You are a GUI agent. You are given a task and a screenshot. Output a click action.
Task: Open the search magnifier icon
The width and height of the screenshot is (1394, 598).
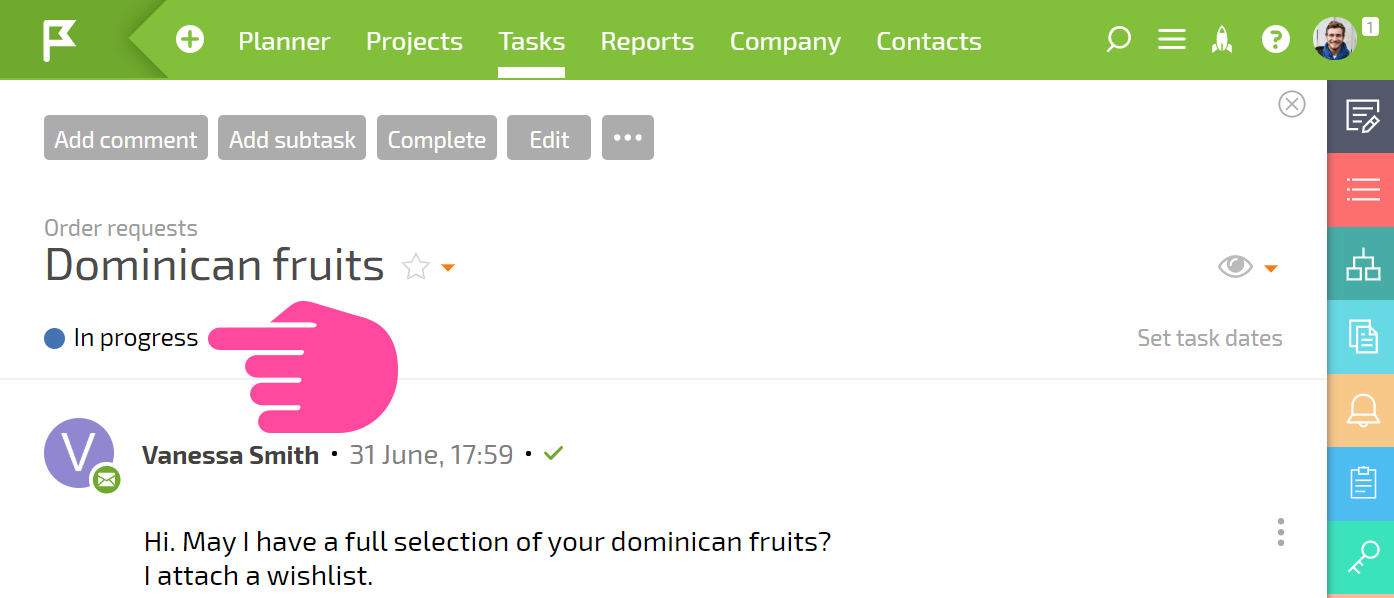coord(1118,40)
